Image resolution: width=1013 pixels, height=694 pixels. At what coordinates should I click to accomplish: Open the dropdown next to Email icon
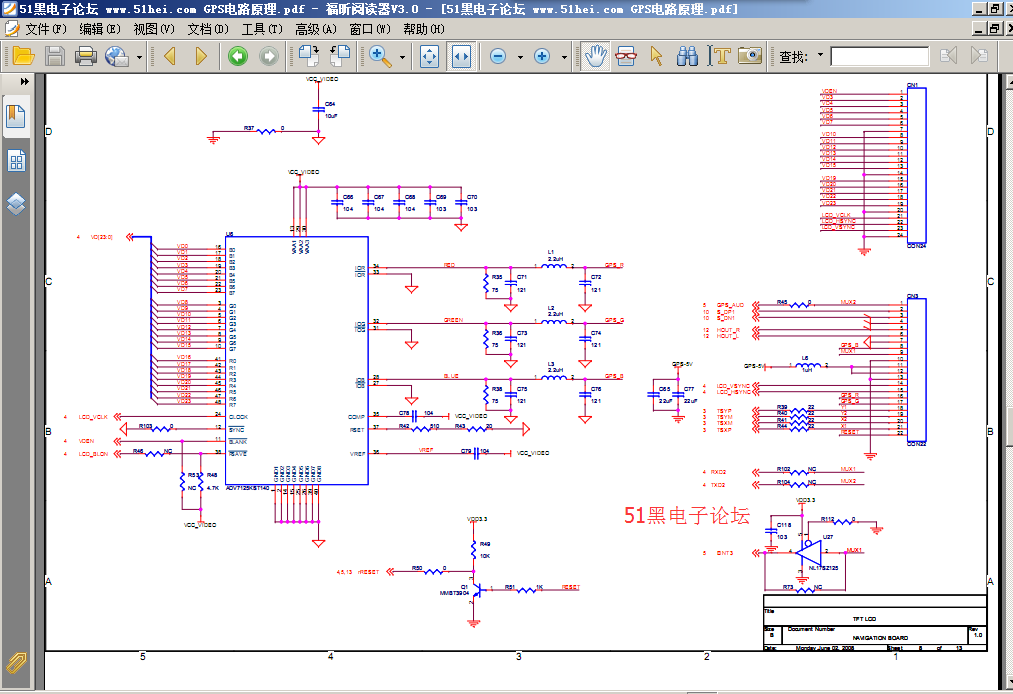point(140,57)
